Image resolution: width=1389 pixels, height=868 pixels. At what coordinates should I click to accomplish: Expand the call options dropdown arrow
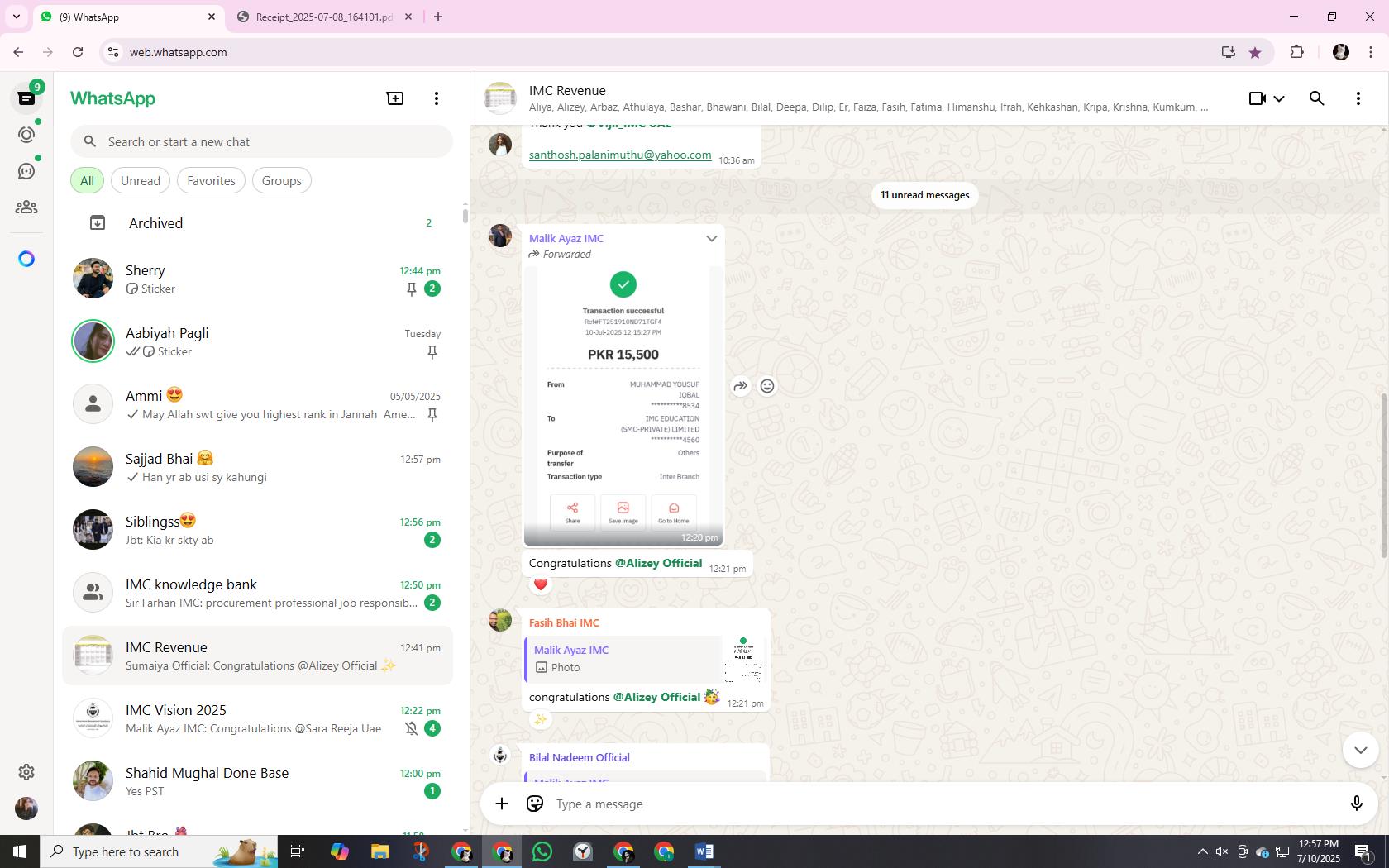[x=1279, y=98]
